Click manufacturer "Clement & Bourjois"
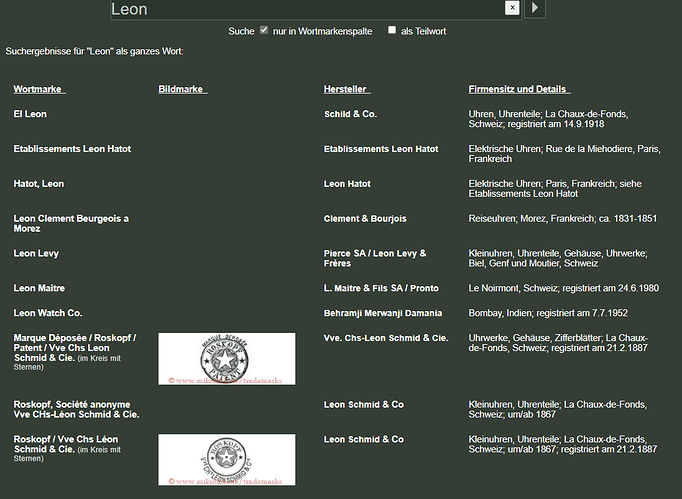This screenshot has width=682, height=499. [x=365, y=218]
